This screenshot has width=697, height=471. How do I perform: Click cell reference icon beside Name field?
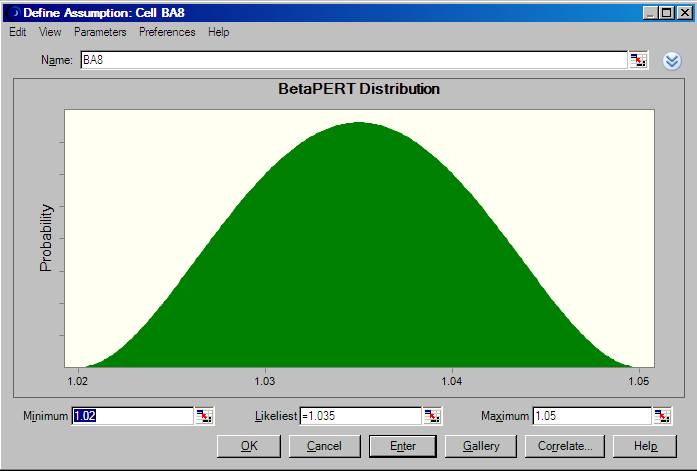click(x=638, y=60)
